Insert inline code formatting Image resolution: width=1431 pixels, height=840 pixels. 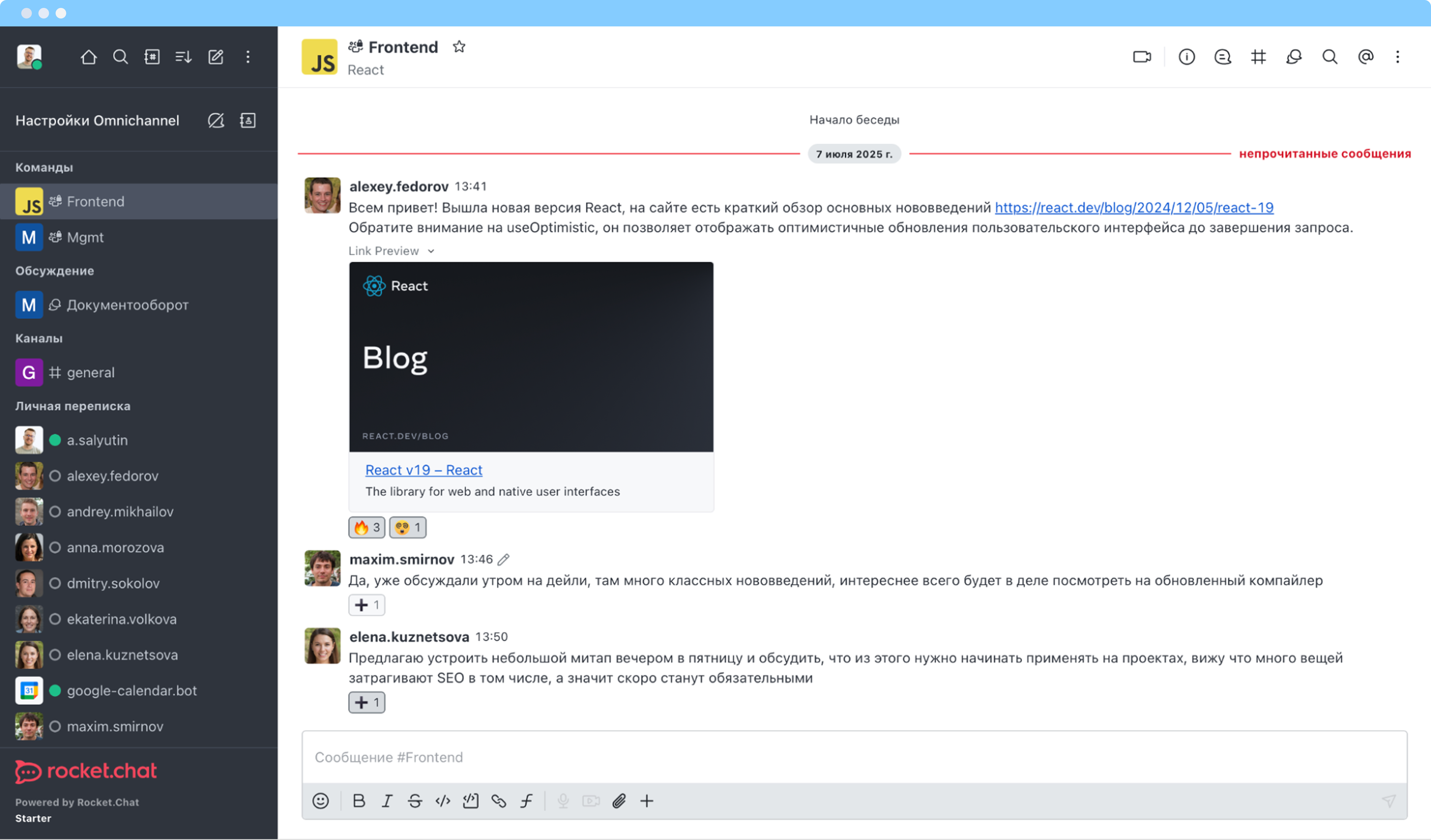(x=443, y=801)
